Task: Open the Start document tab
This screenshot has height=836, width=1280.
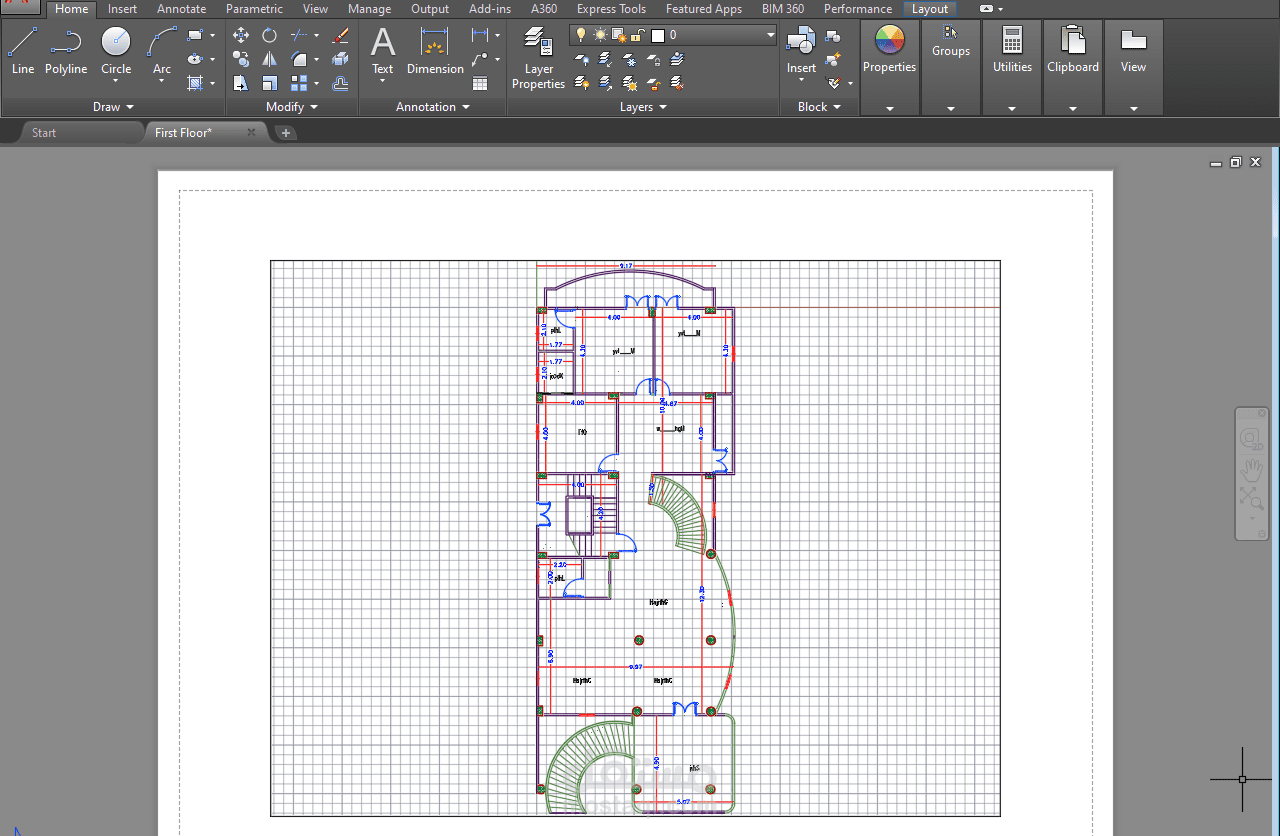Action: 44,132
